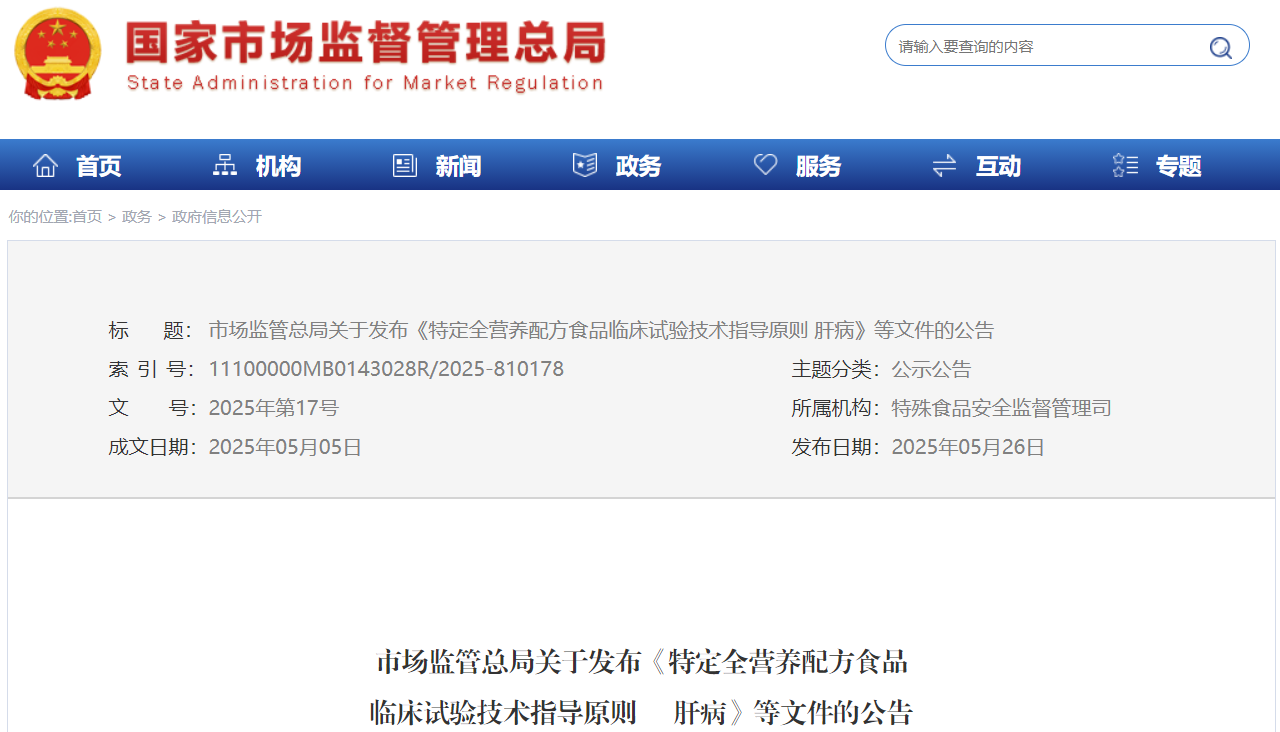Image resolution: width=1280 pixels, height=732 pixels.
Task: Click the 首页 breadcrumb link
Action: pos(87,217)
